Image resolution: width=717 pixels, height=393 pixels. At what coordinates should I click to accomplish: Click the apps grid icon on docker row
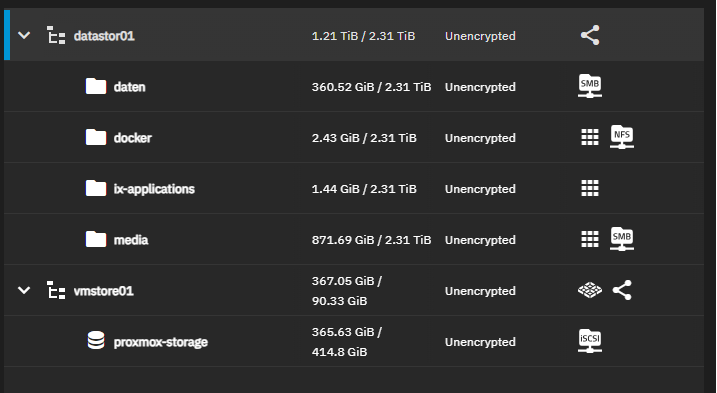590,137
